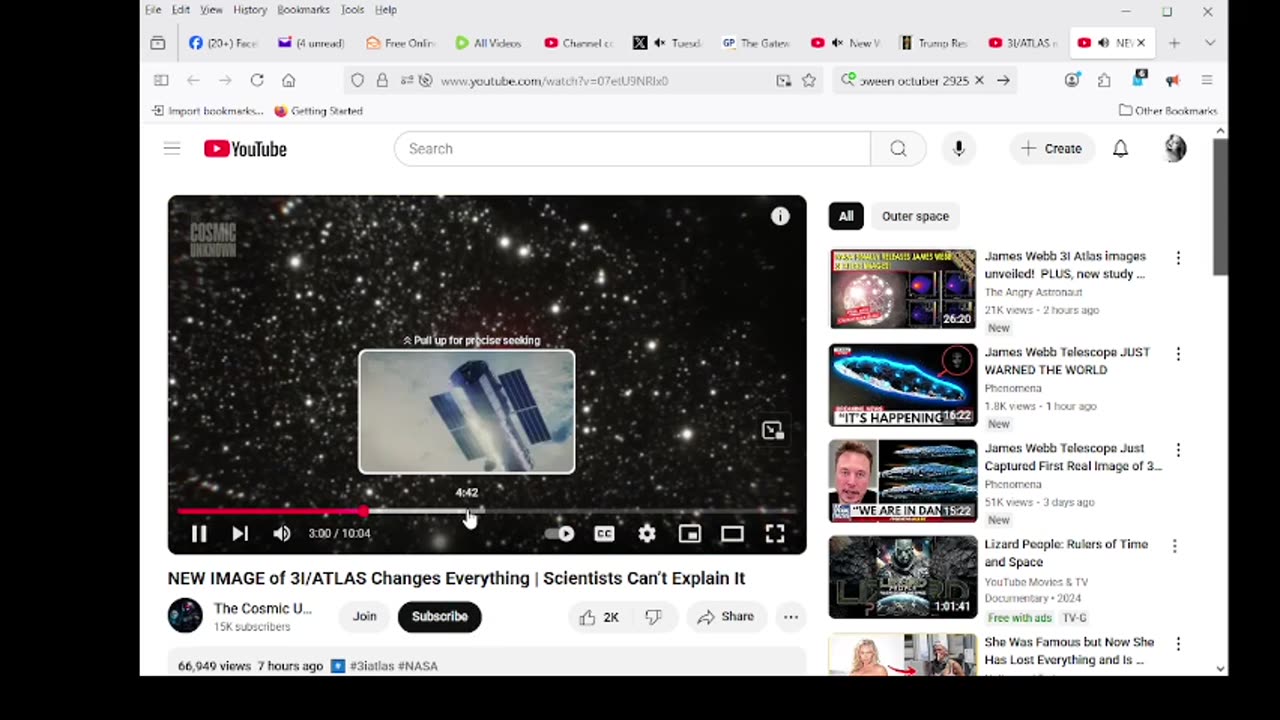This screenshot has width=1280, height=720.
Task: Focus the YouTube search box
Action: click(x=632, y=149)
